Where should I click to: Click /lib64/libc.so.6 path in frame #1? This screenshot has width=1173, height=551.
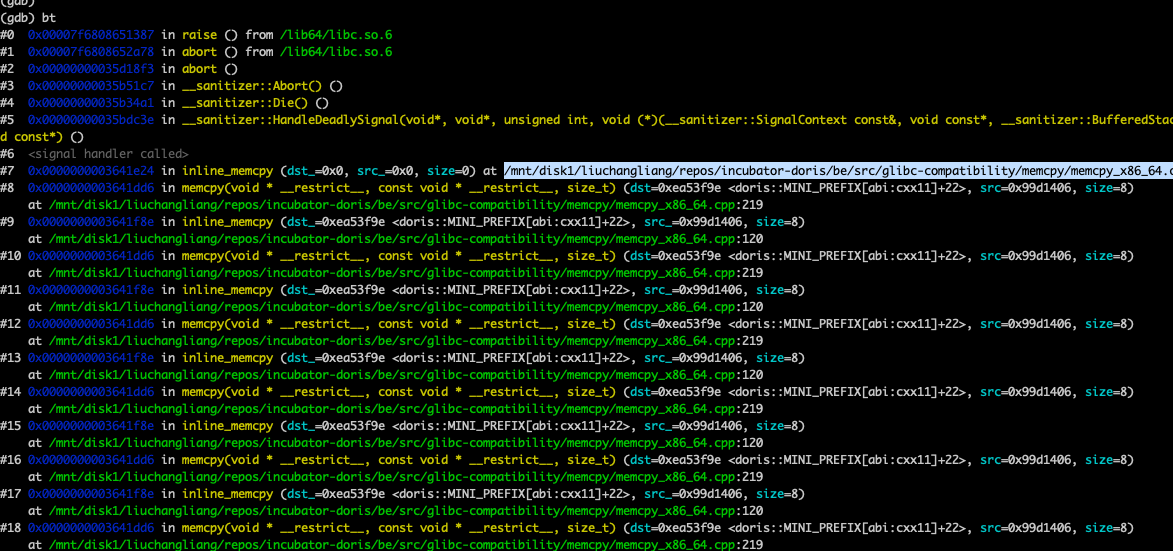click(337, 52)
